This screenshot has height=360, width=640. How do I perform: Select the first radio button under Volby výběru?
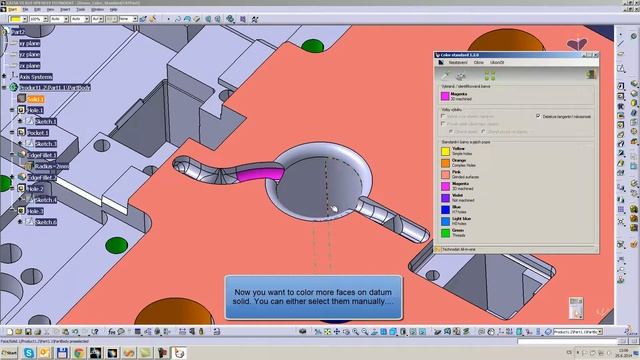[x=451, y=131]
